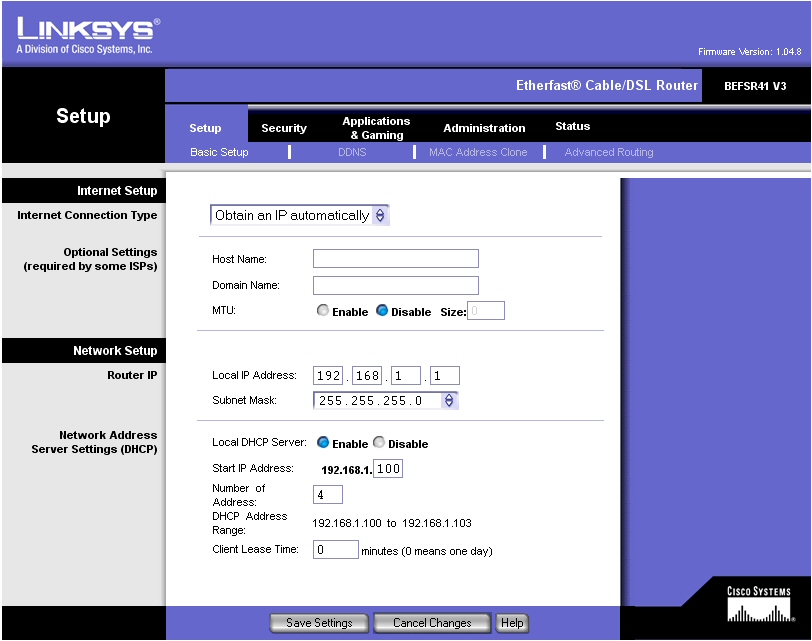812x641 pixels.
Task: Open the Internet Connection Type dropdown
Action: pyautogui.click(x=300, y=215)
